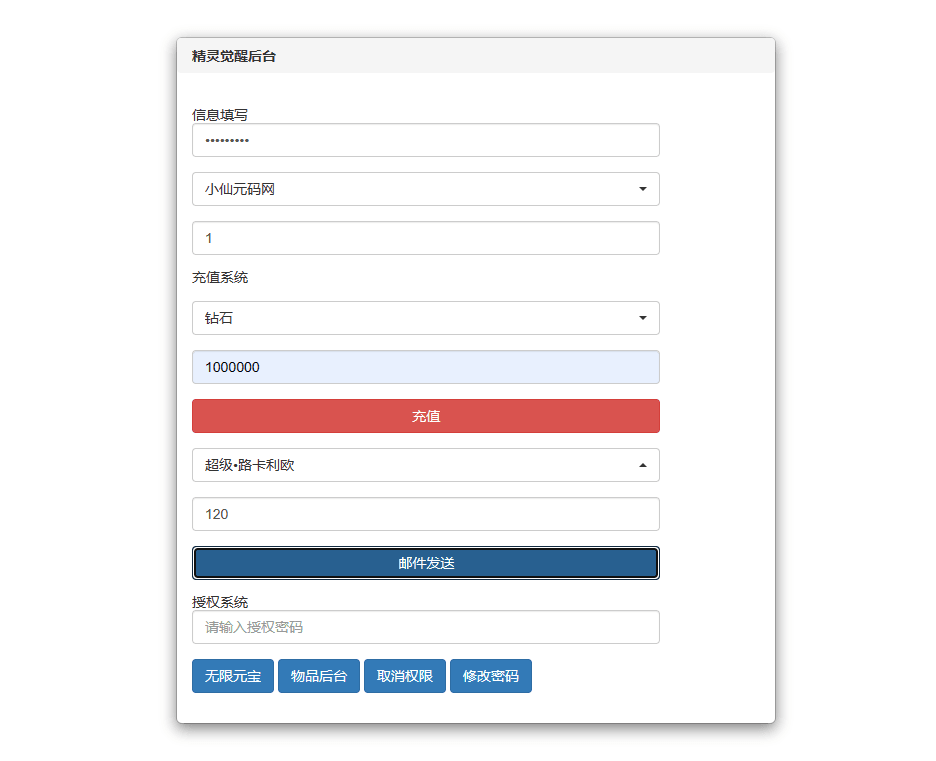Screen dimensions: 936x761
Task: Click the caret arrow of 小仙元码网 dropdown
Action: (643, 189)
